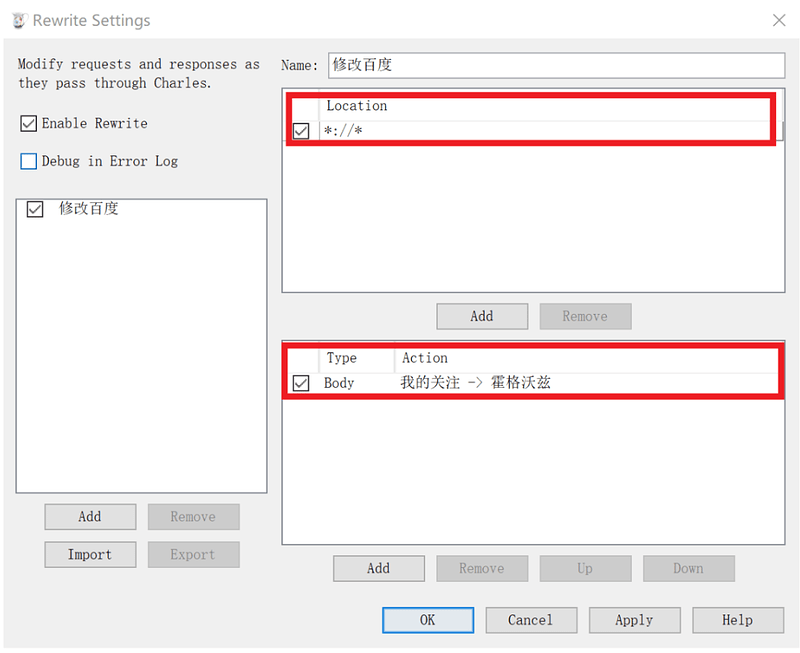Click Remove under the sets list
The width and height of the screenshot is (800, 653).
point(193,517)
